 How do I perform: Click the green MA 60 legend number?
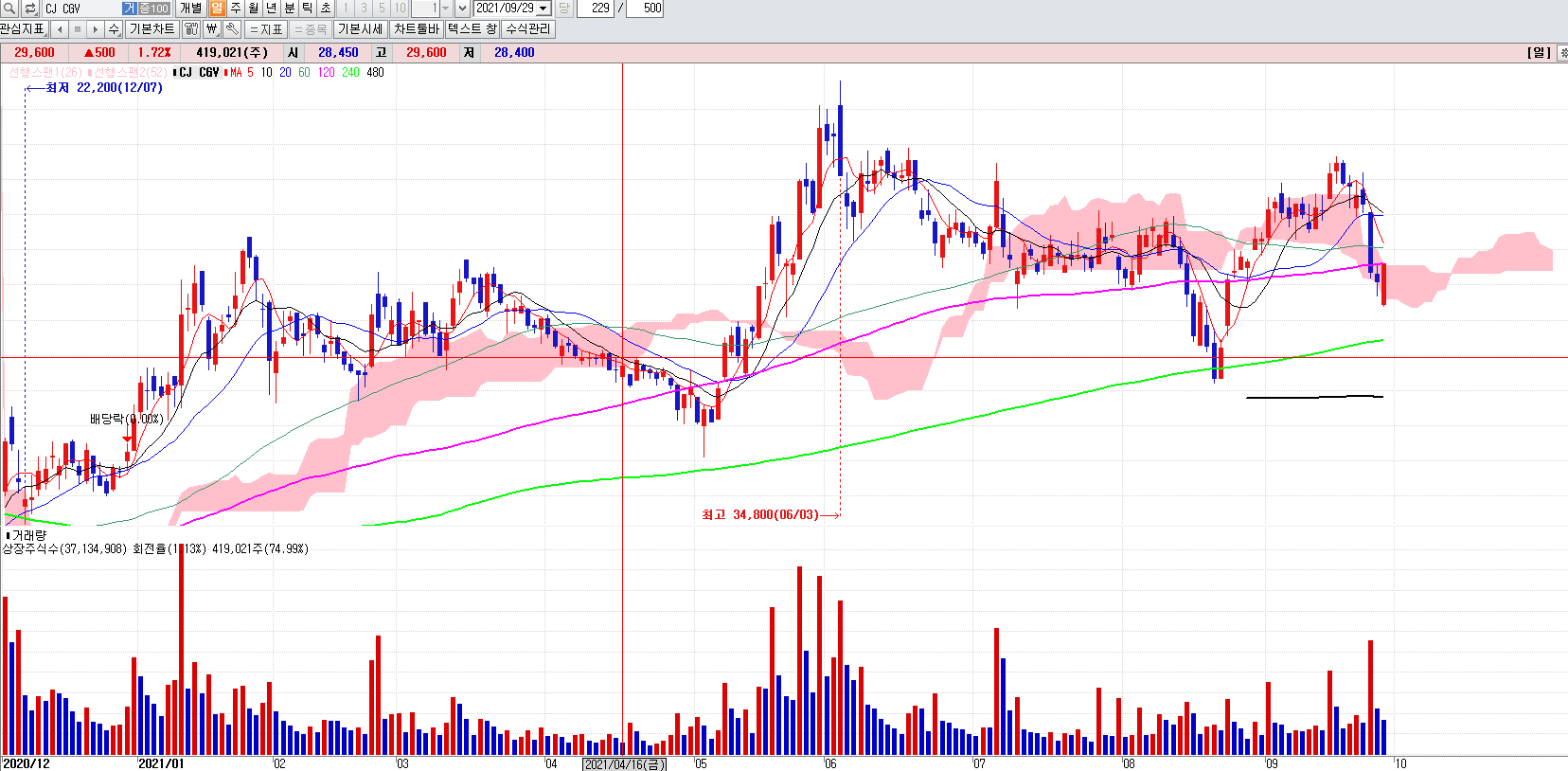[304, 72]
